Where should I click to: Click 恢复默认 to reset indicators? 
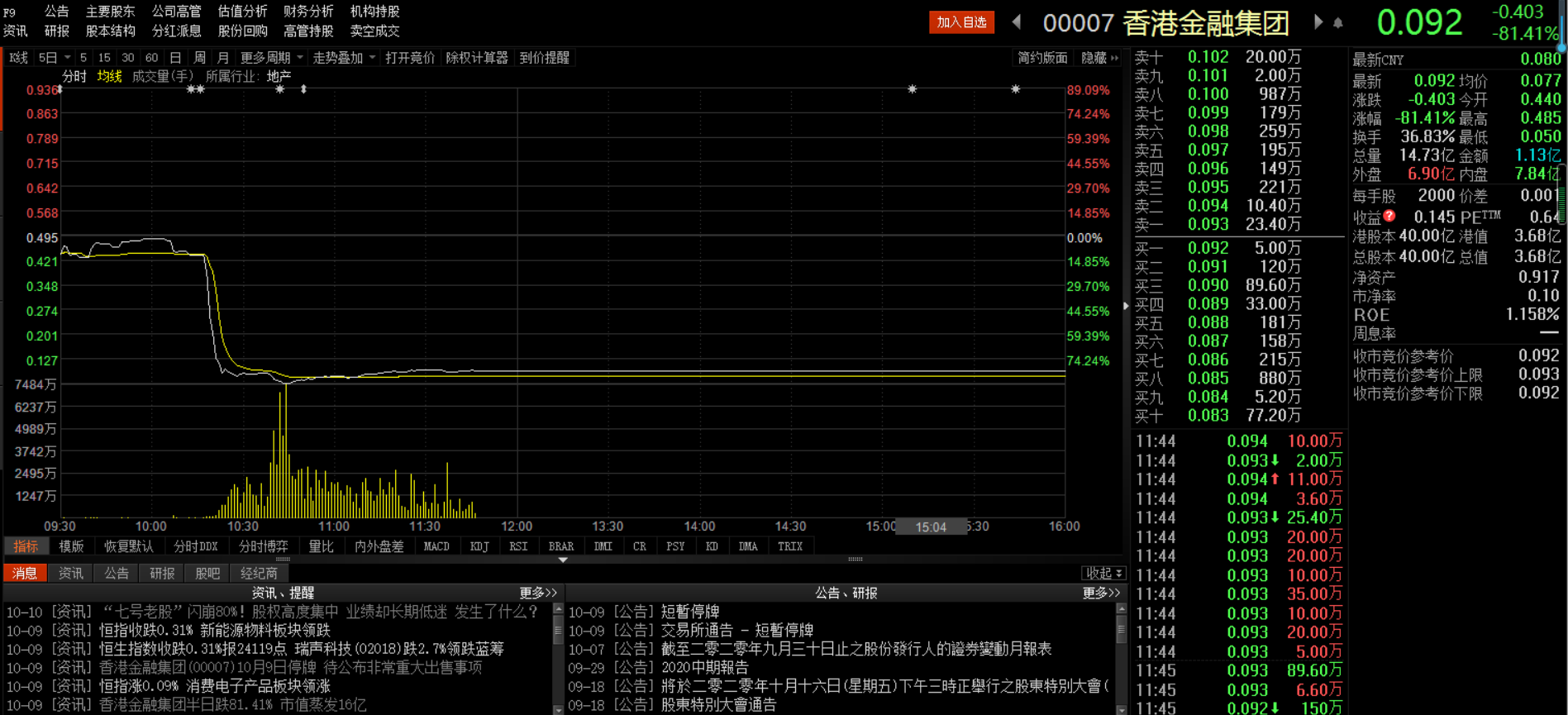point(129,546)
